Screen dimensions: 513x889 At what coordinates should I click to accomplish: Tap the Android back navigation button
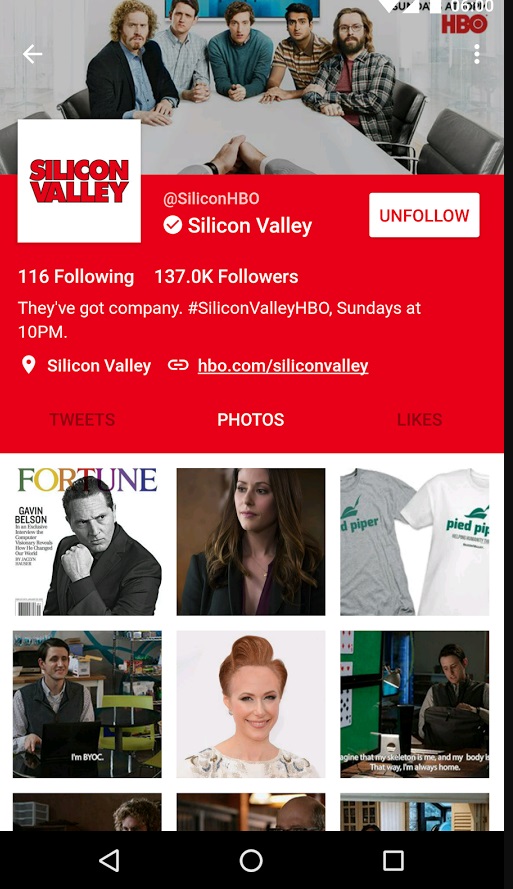coord(109,860)
